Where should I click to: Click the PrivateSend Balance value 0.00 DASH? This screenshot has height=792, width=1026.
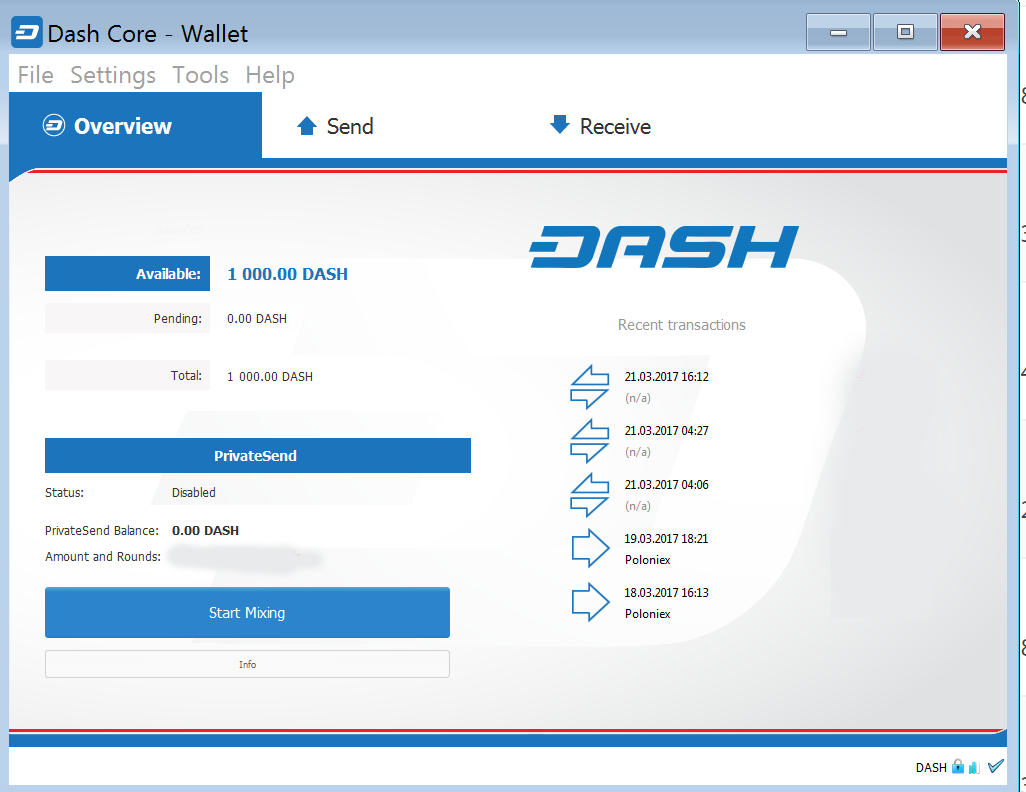coord(205,530)
